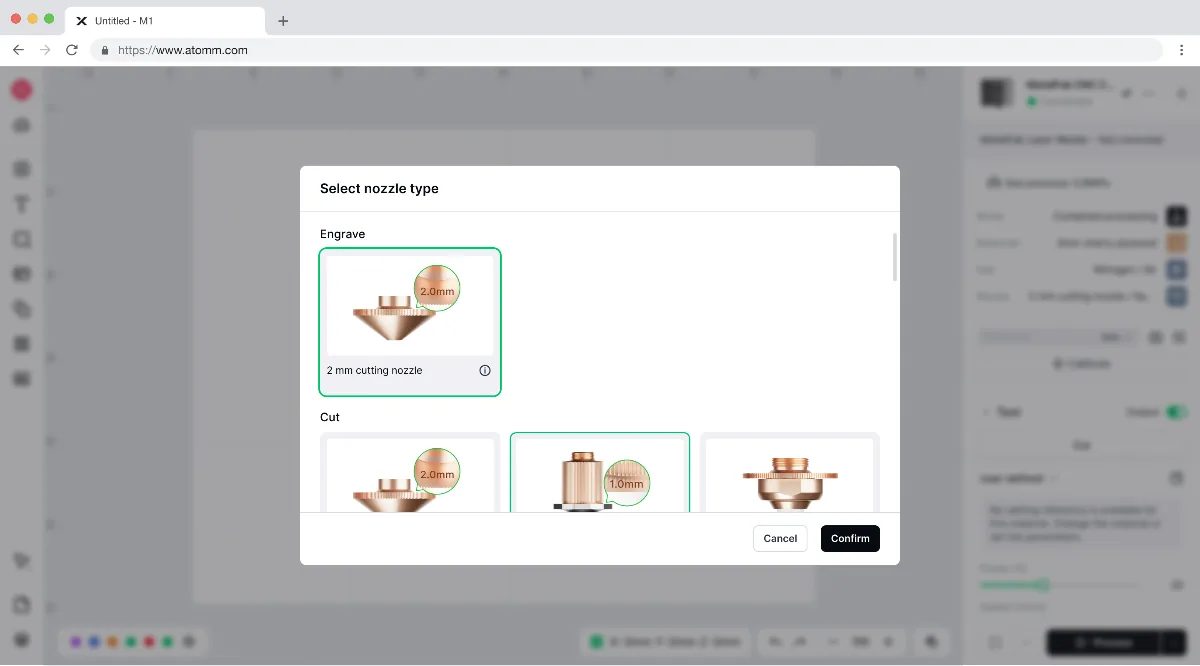Choose the 2.0mm nozzle under Cut
Viewport: 1200px width, 666px height.
(x=410, y=472)
